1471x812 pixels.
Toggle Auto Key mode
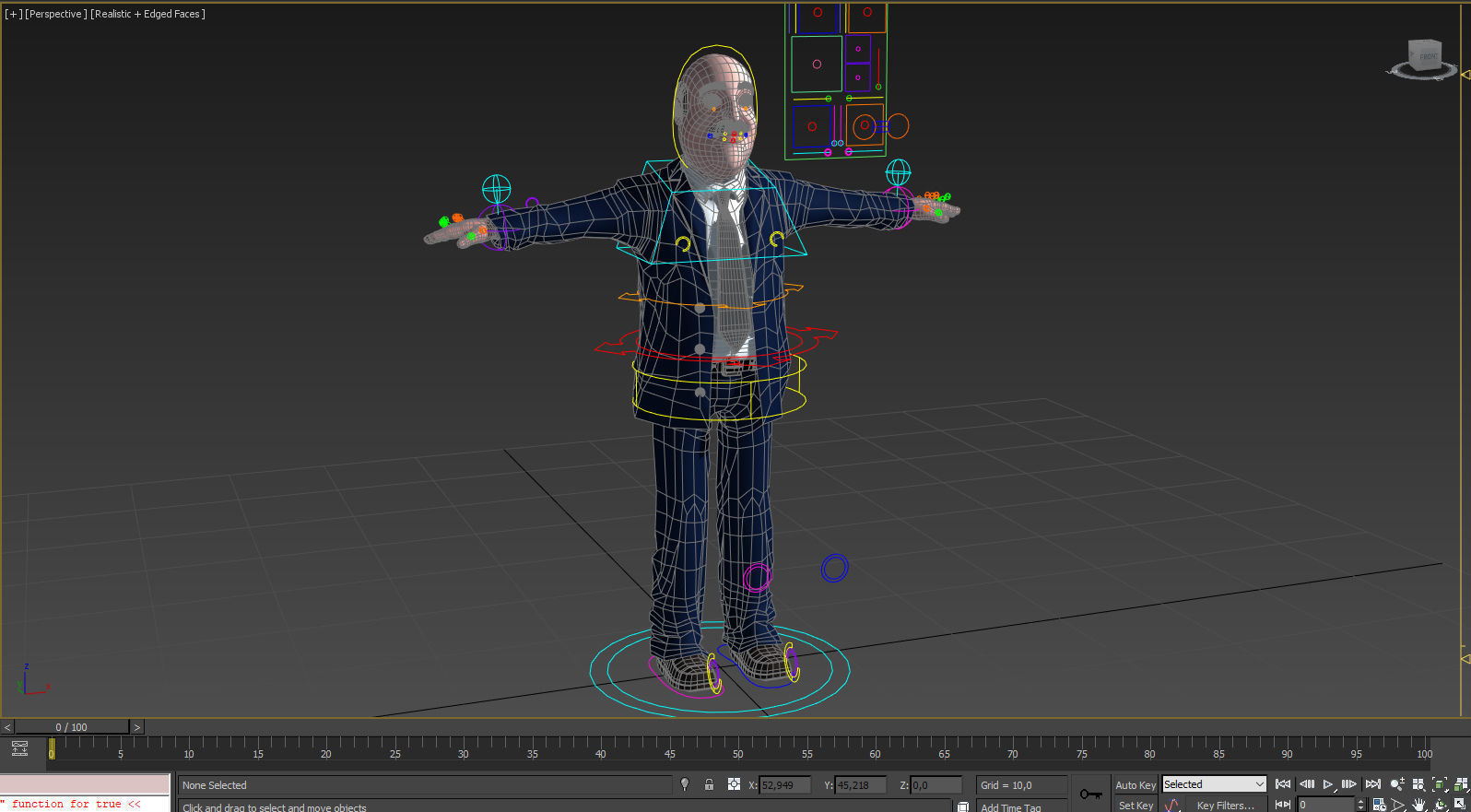1136,785
